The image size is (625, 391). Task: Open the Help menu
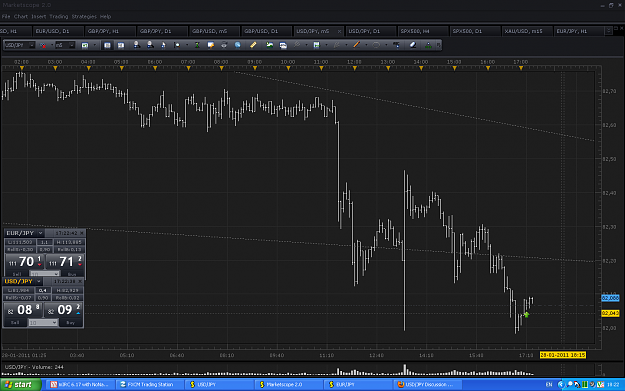coord(105,17)
